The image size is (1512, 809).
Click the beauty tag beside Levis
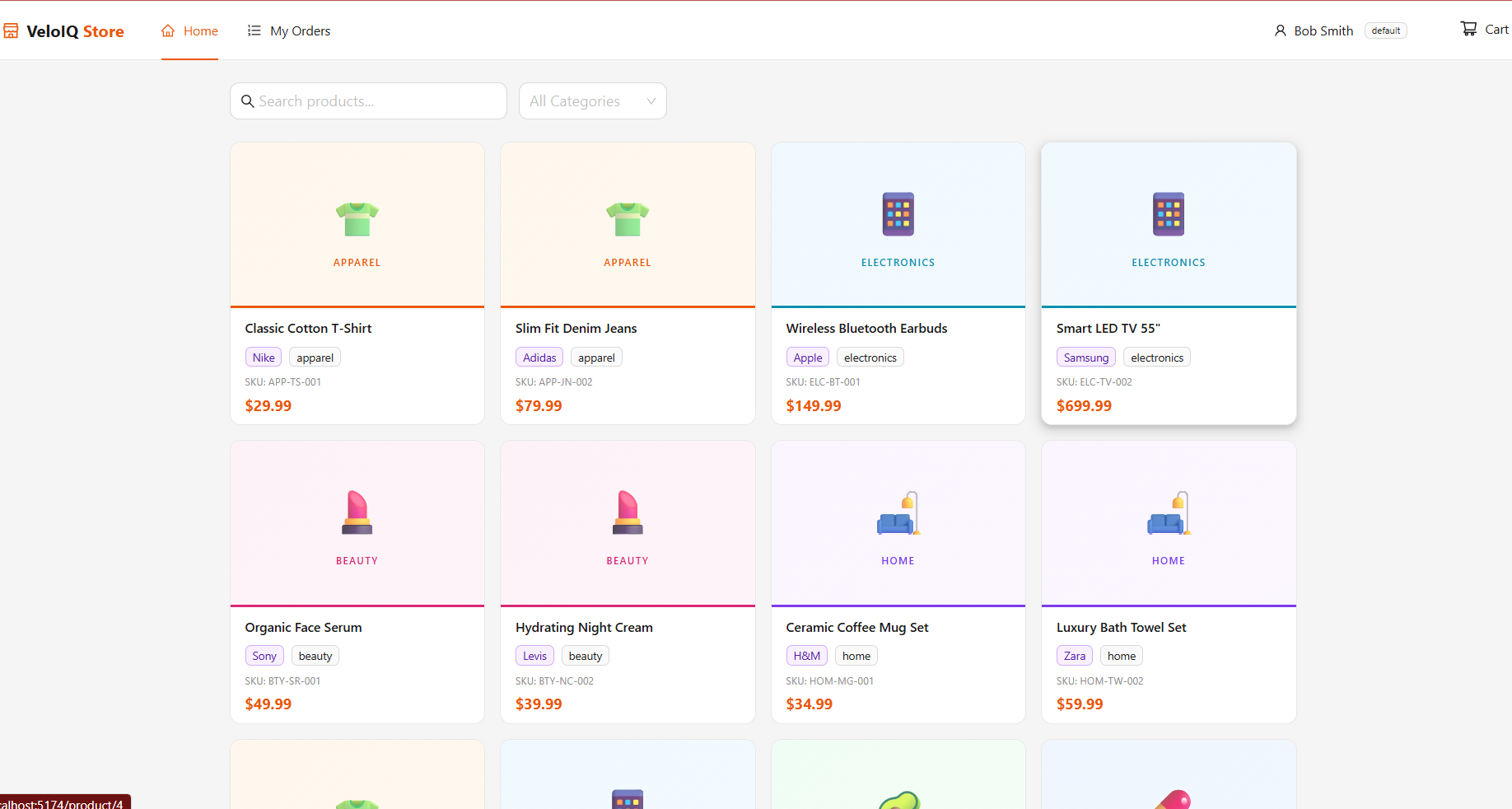(x=586, y=656)
